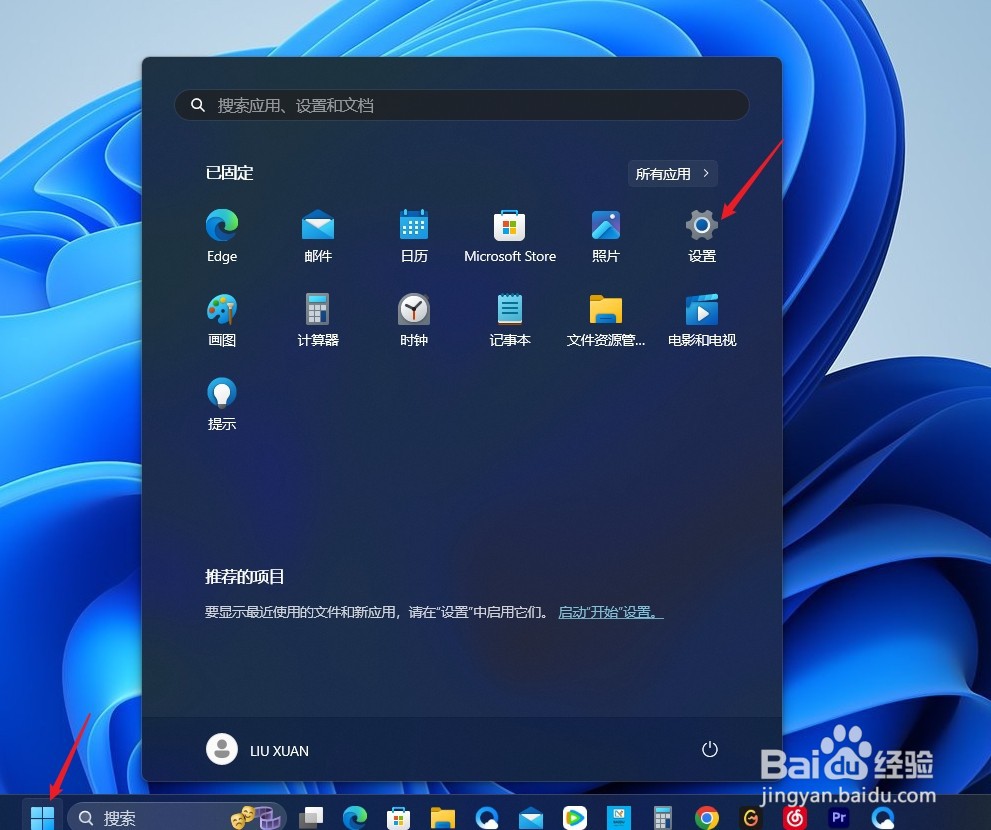991x830 pixels.
Task: Launch 电影和电视 (Movies & TV) app
Action: point(702,320)
